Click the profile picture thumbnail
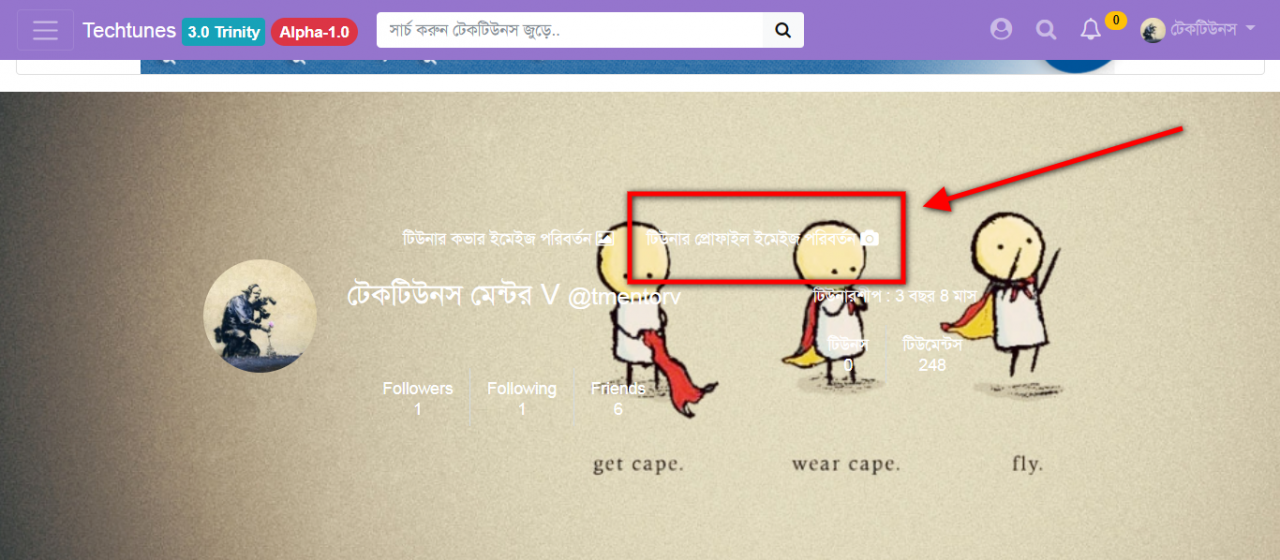Image resolution: width=1280 pixels, height=560 pixels. click(260, 316)
